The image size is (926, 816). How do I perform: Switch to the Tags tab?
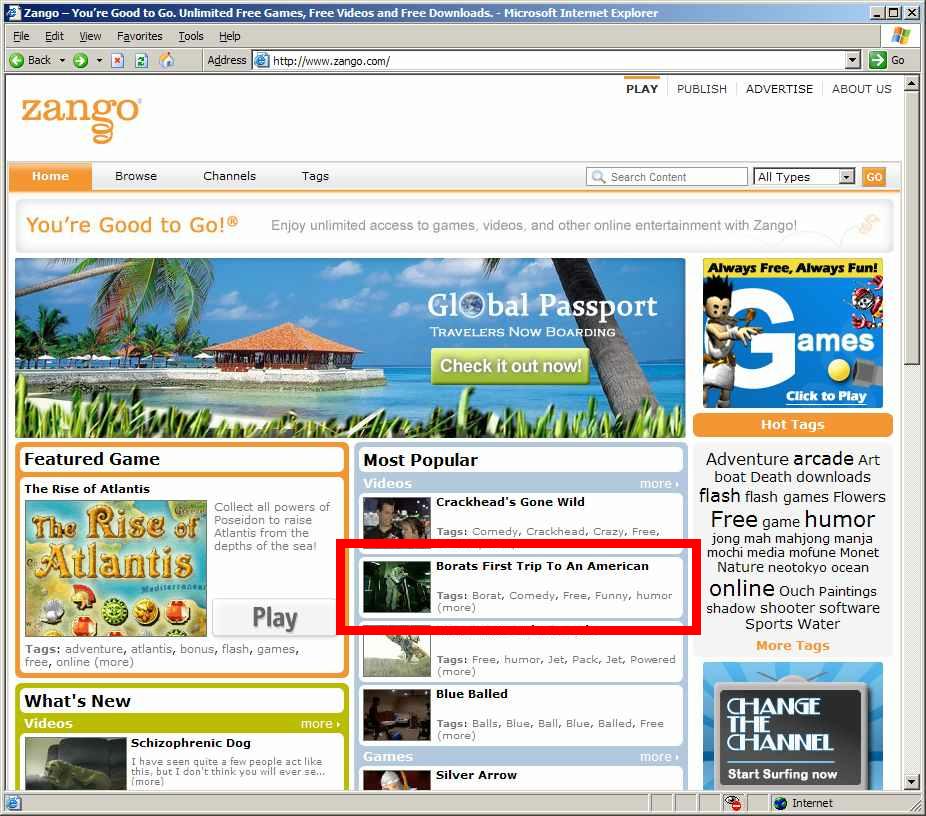click(x=315, y=177)
